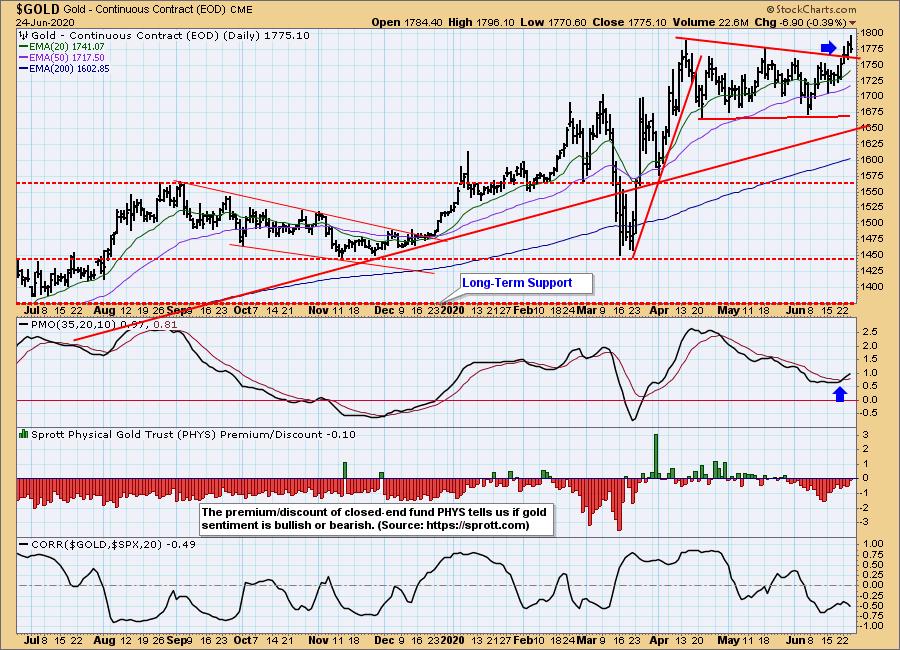900x650 pixels.
Task: Click the PHYS premium/discount explanation text box
Action: tap(377, 519)
